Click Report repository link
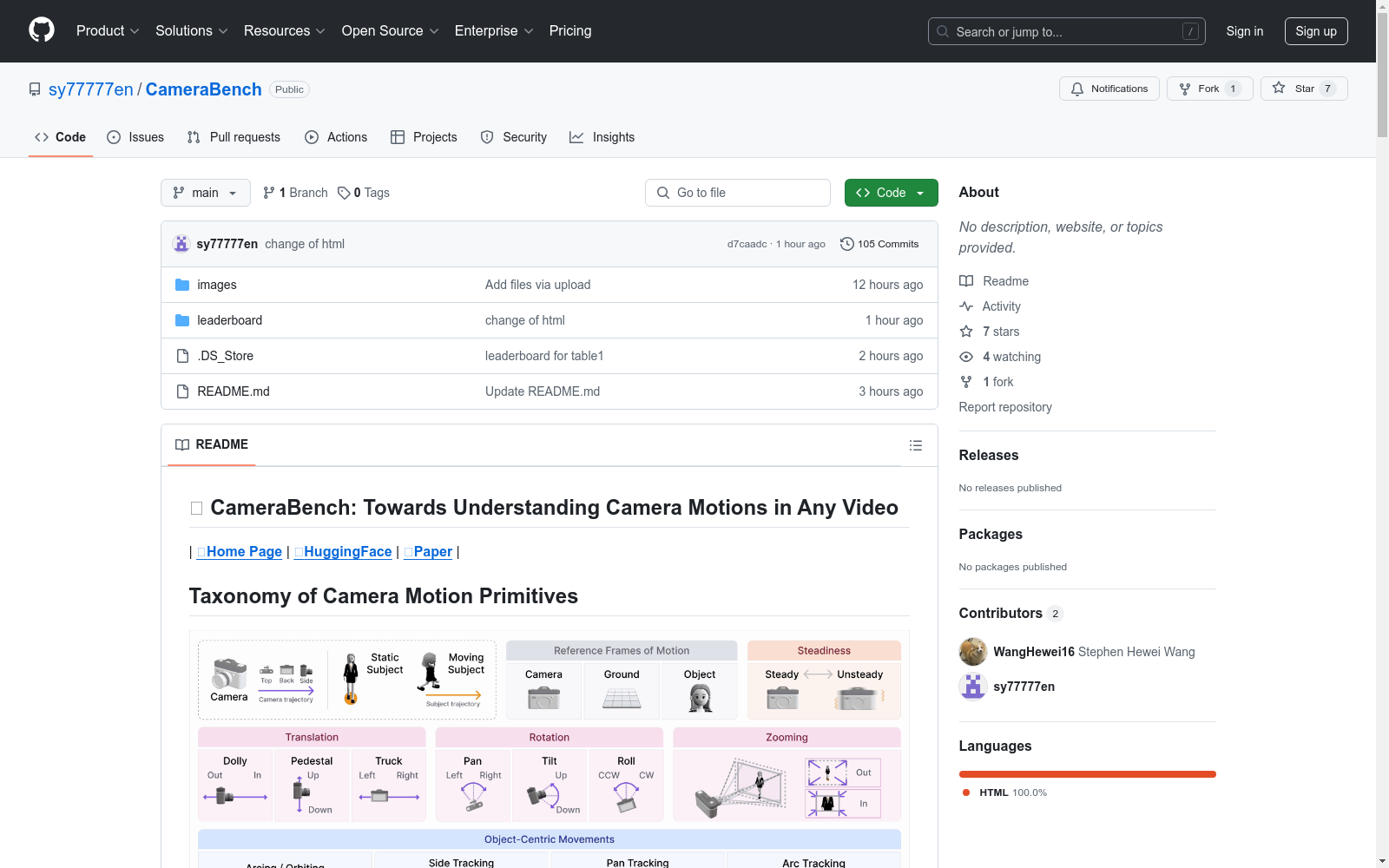 point(1005,407)
